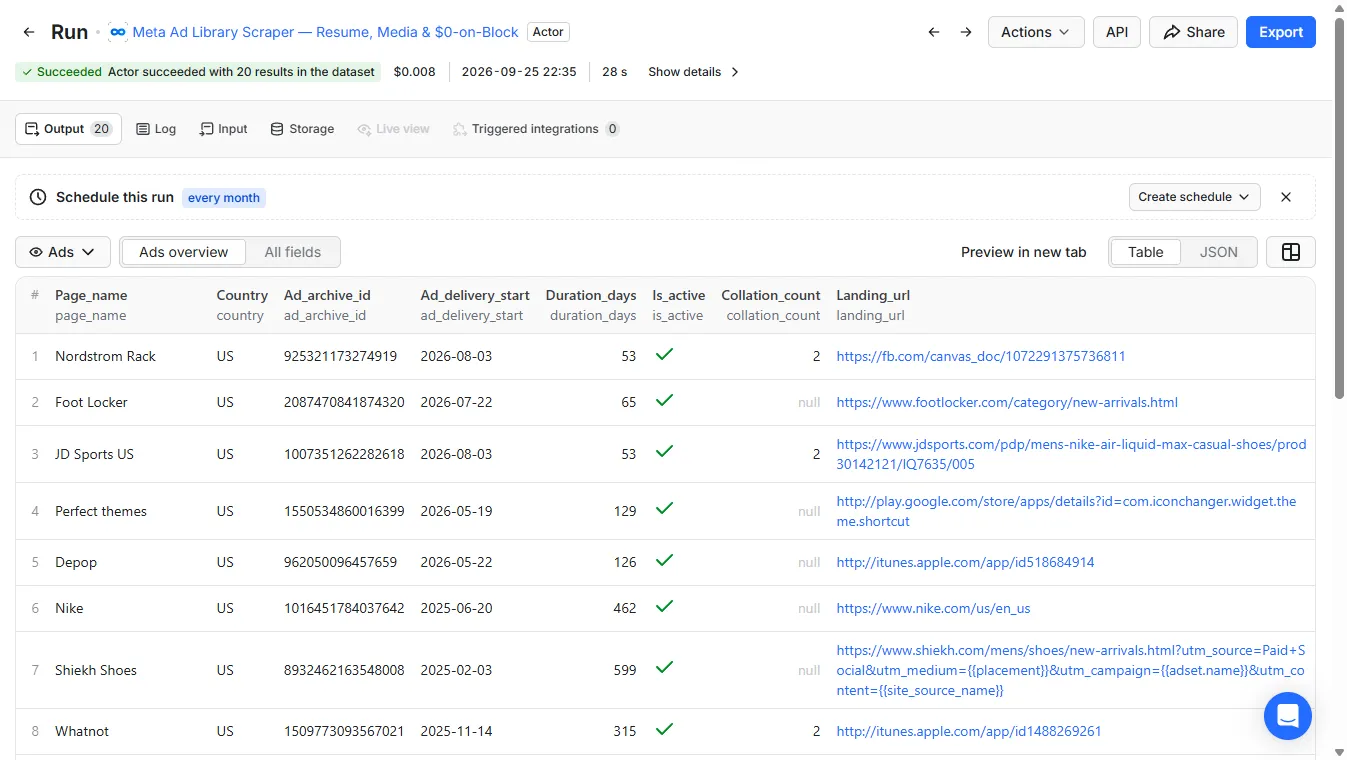This screenshot has width=1347, height=760.
Task: Click the API button
Action: (x=1117, y=32)
